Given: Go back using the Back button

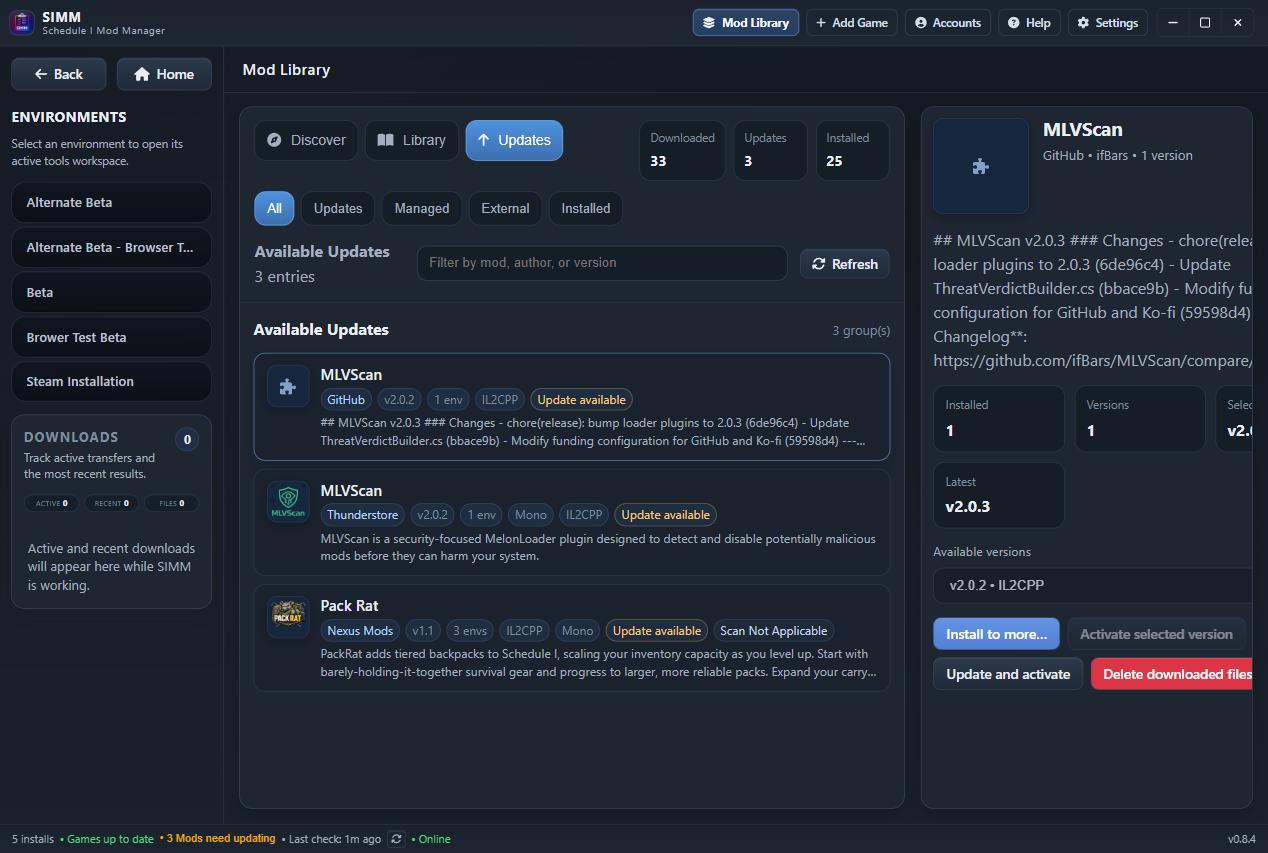Looking at the screenshot, I should point(59,74).
